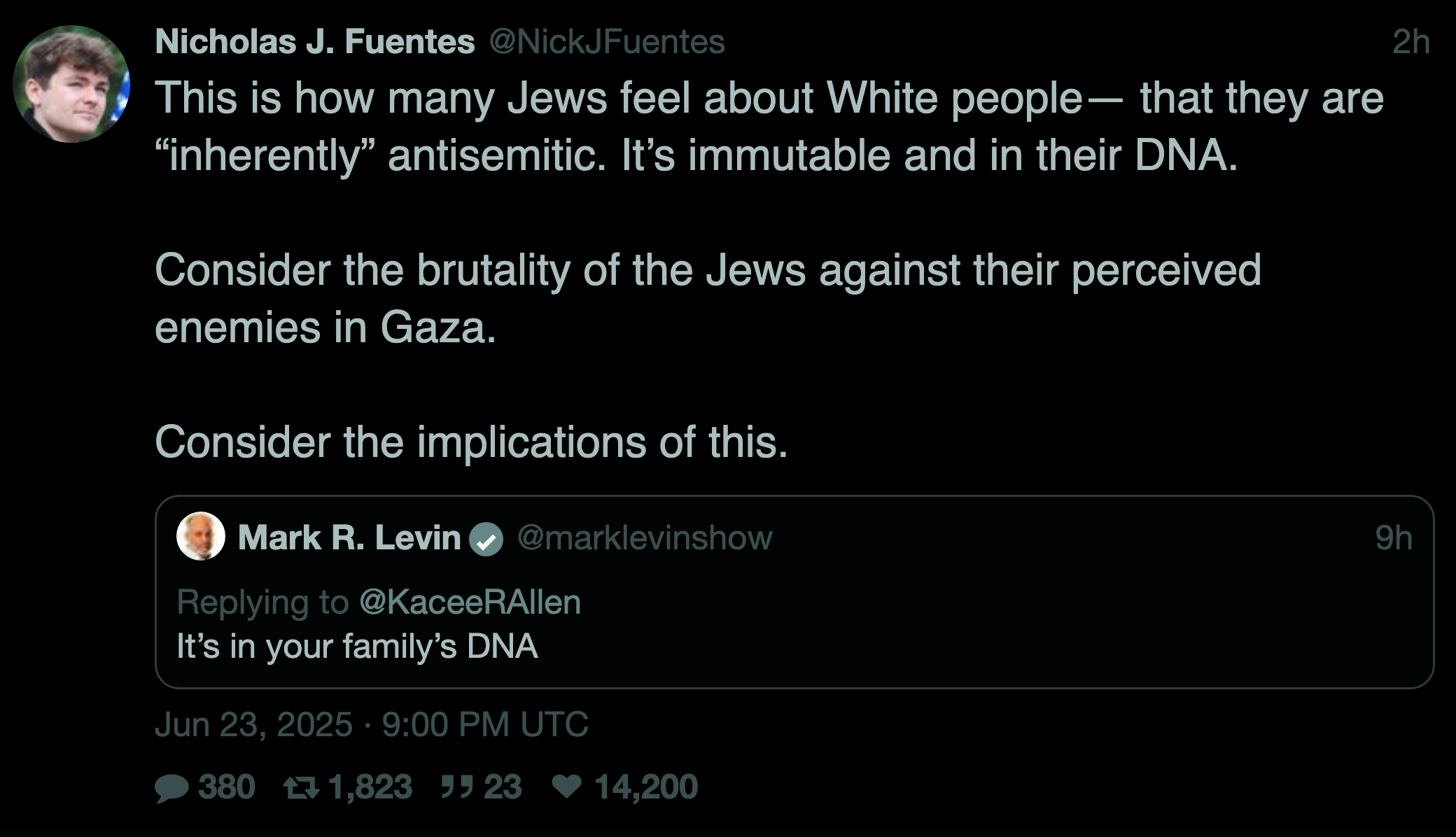
Task: Click the quote marks icon
Action: (x=457, y=788)
